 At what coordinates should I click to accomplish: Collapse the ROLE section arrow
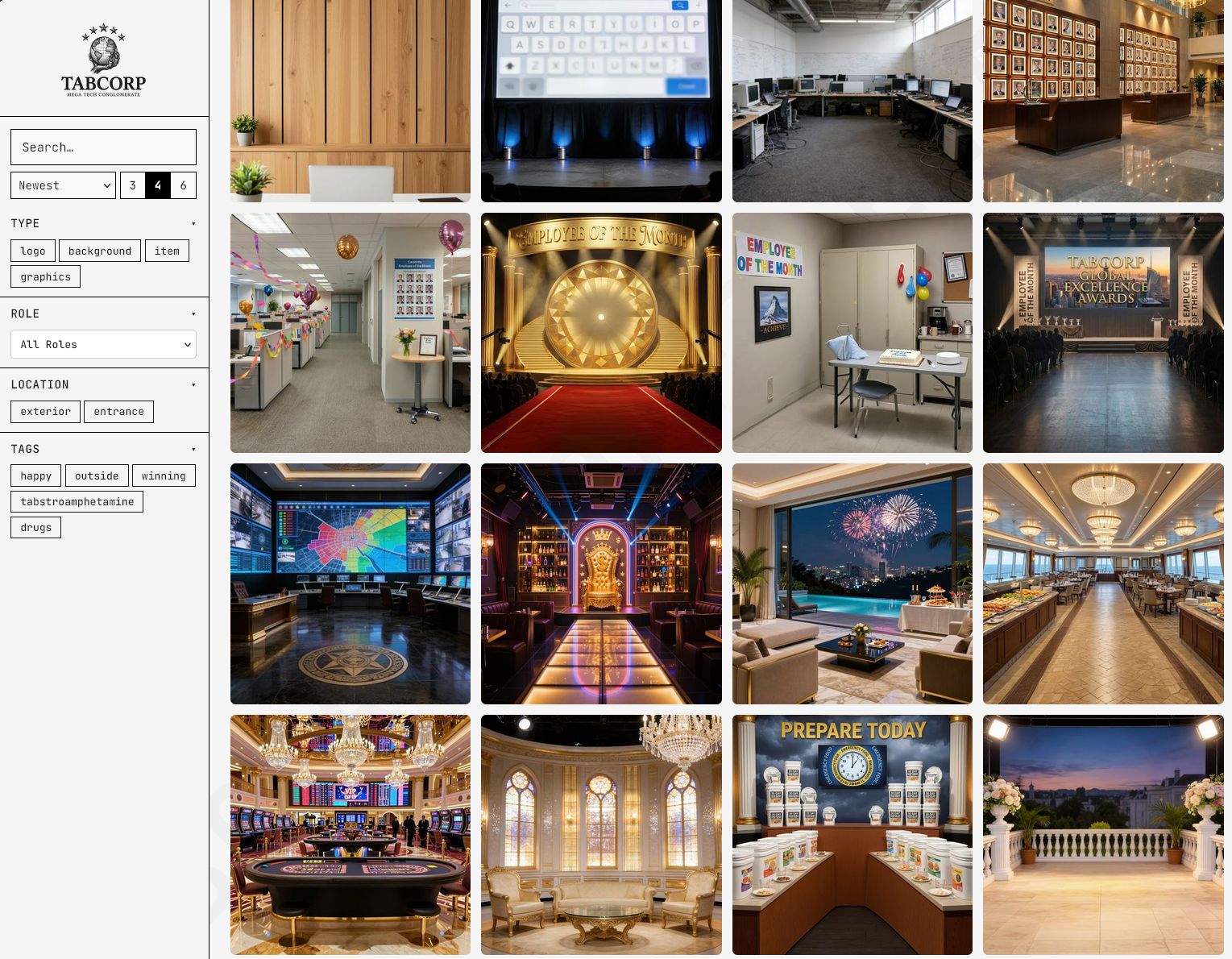click(193, 313)
